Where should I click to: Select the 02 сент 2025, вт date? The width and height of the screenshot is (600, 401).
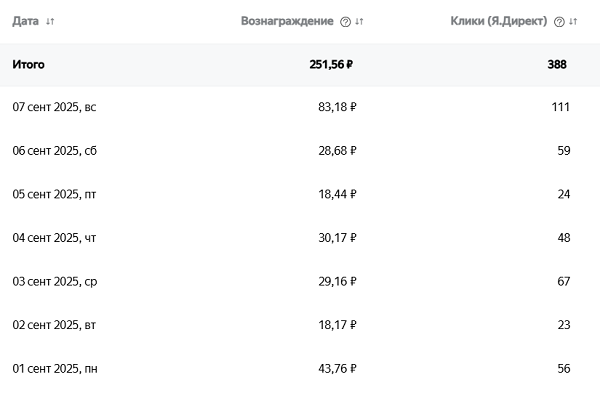tap(55, 325)
